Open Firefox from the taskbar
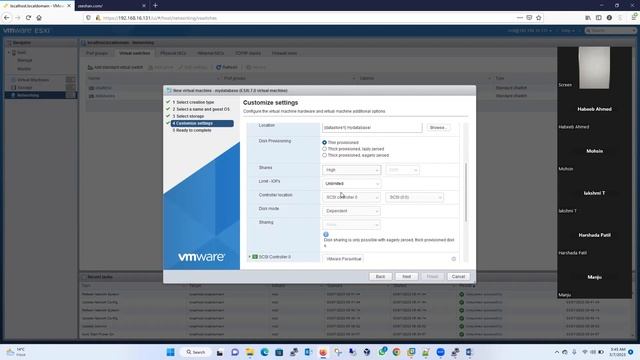Viewport: 640px width, 360px height. click(323, 352)
